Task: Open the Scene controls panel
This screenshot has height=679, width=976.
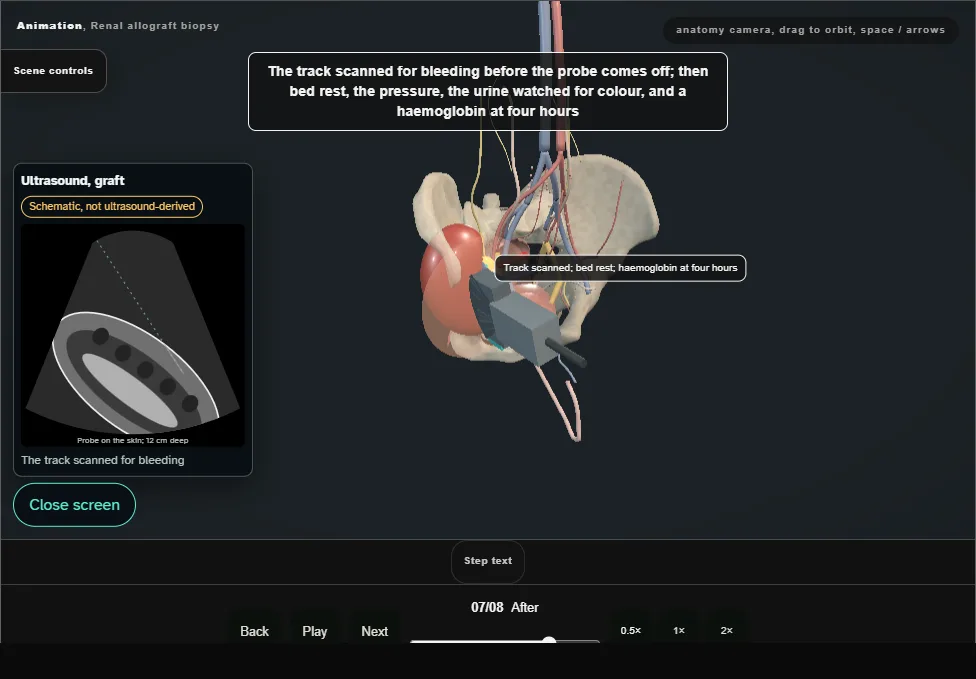Action: (x=54, y=71)
